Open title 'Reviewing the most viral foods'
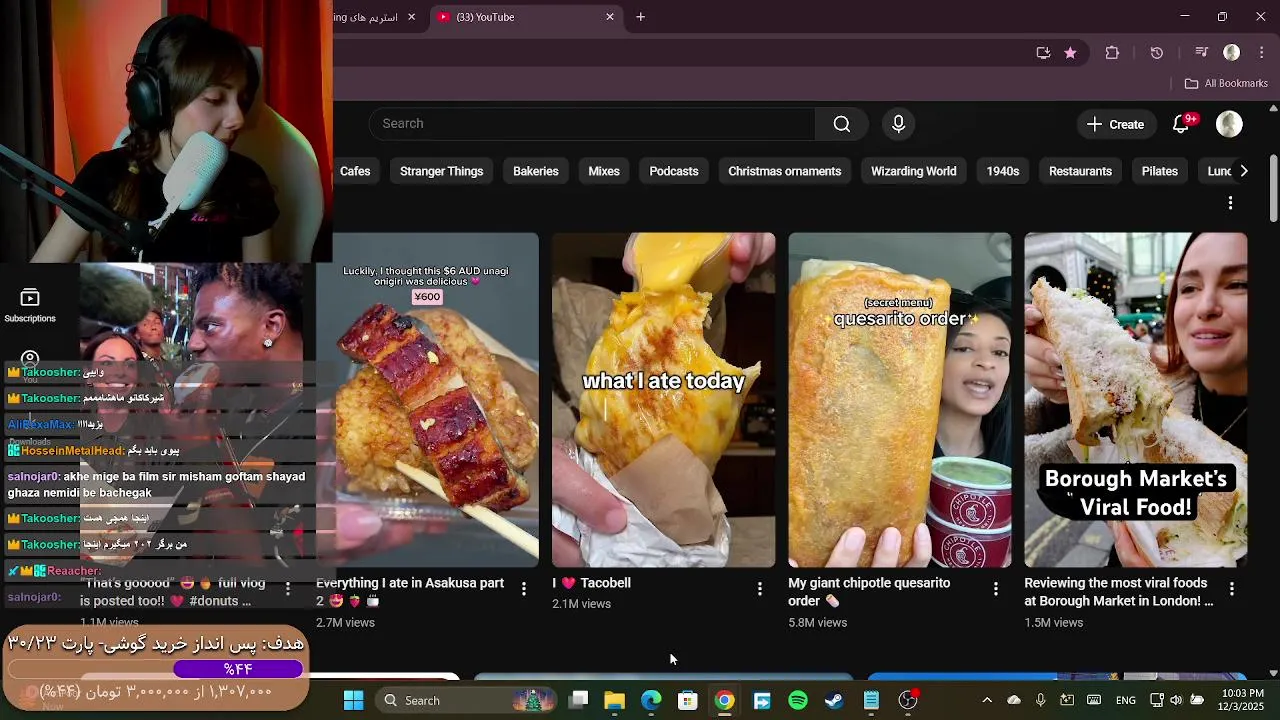The height and width of the screenshot is (720, 1280). (x=1119, y=592)
